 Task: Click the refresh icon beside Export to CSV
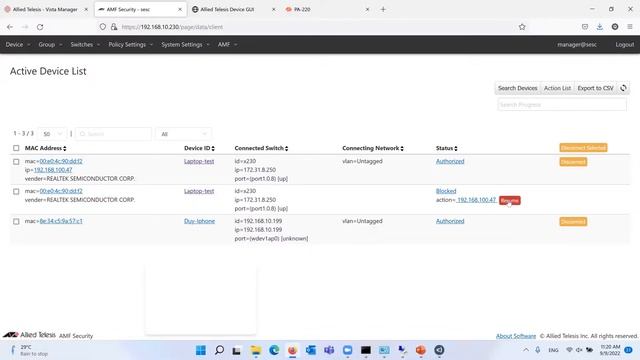coord(623,88)
